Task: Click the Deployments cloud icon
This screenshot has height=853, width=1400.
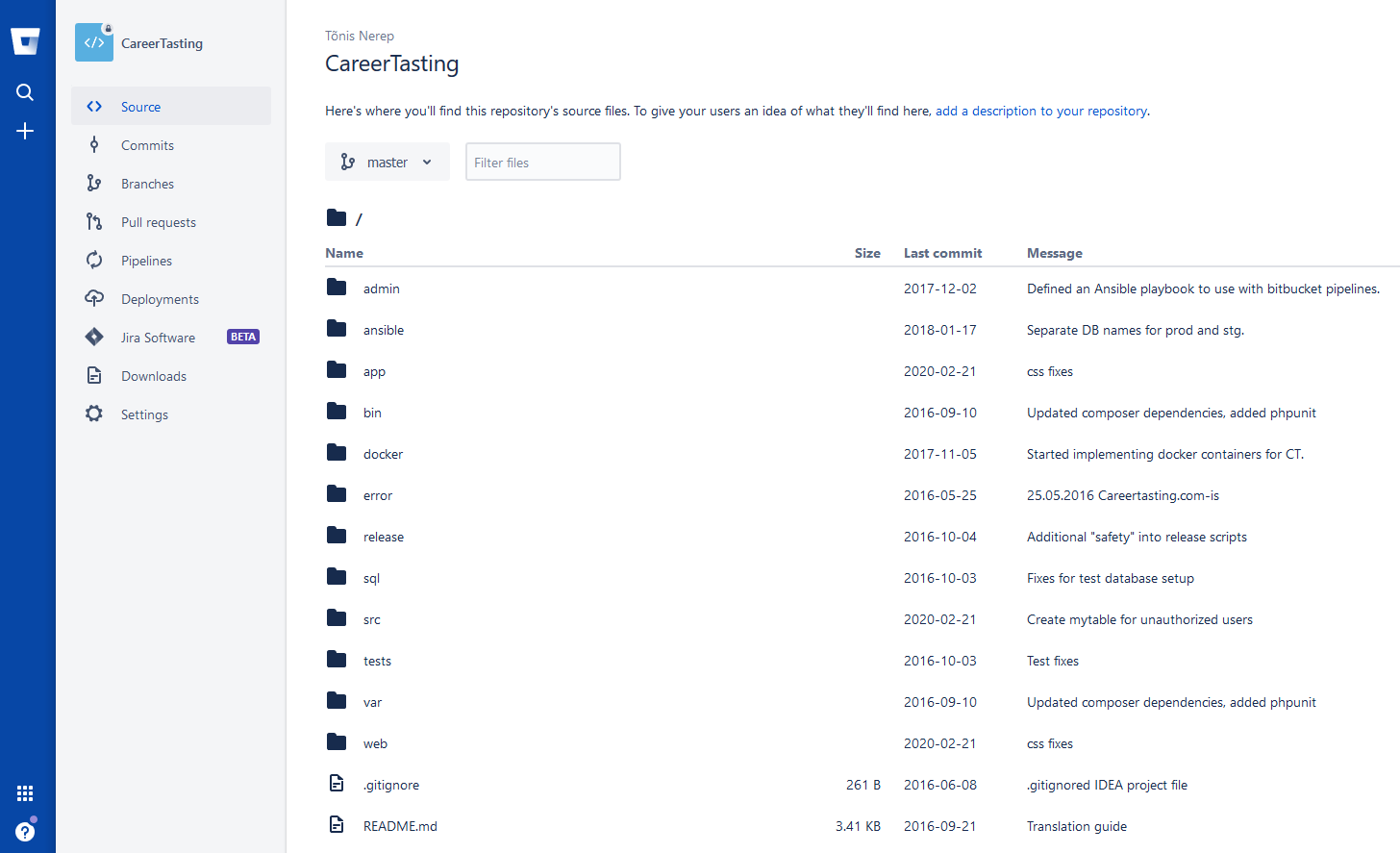Action: pos(94,298)
